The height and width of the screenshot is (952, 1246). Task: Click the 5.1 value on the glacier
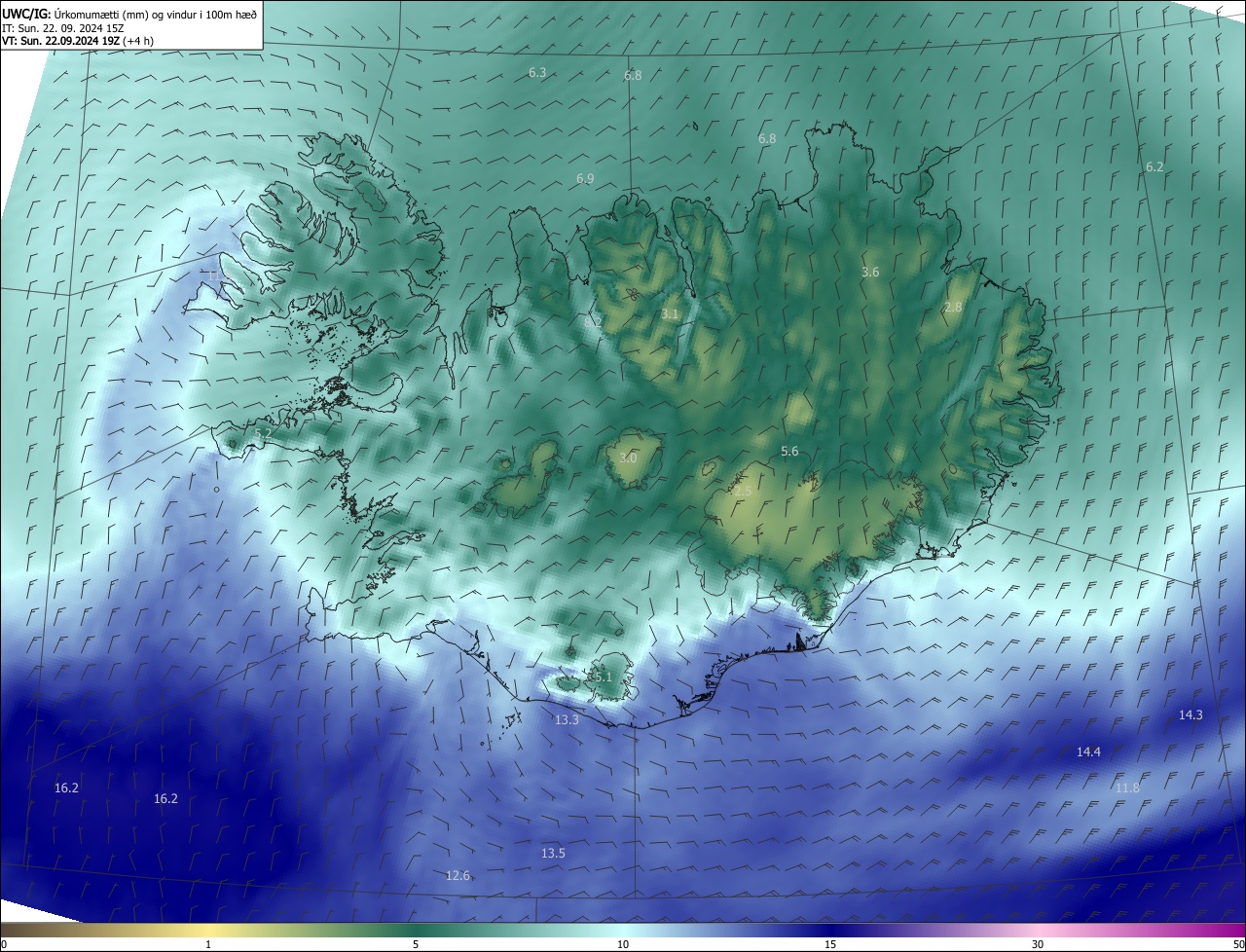(603, 677)
